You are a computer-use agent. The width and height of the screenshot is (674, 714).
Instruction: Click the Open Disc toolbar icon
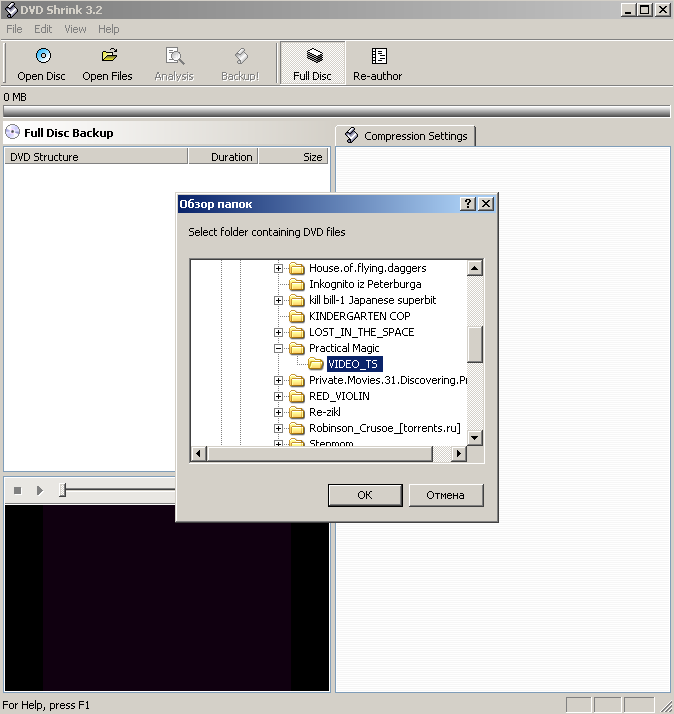pos(42,62)
